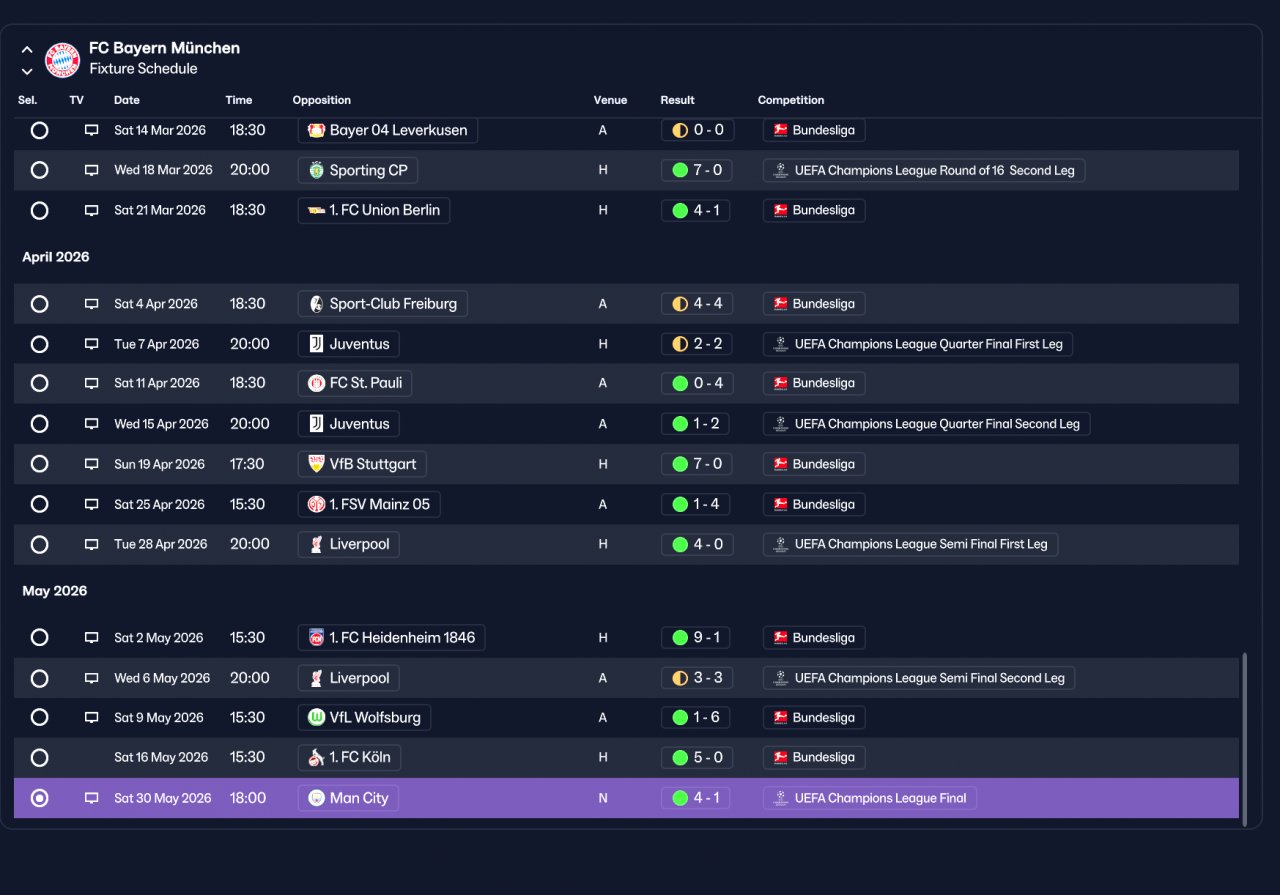Open the Bundesliga logo on the Heidenheim row

point(781,638)
